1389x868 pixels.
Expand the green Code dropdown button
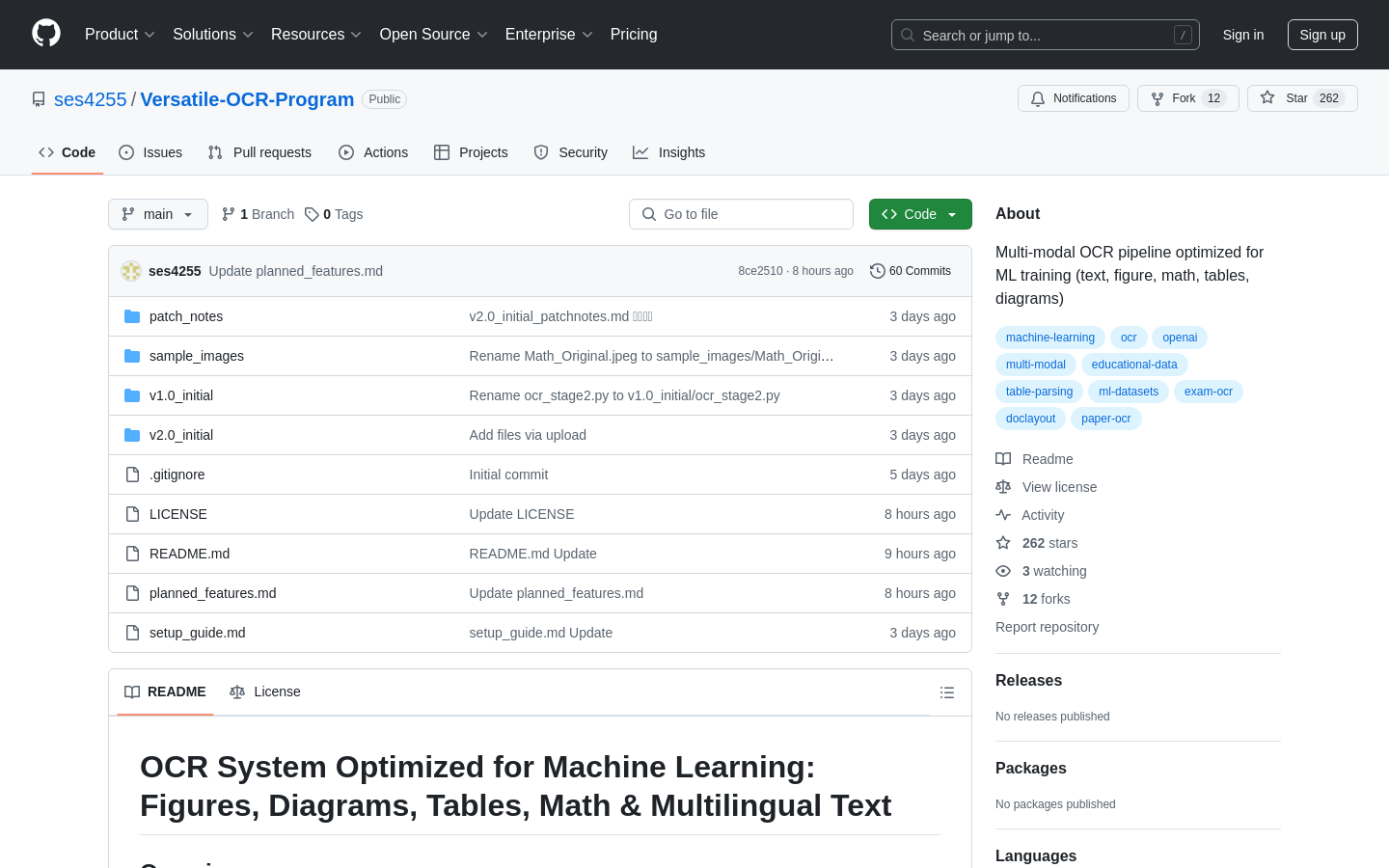920,214
